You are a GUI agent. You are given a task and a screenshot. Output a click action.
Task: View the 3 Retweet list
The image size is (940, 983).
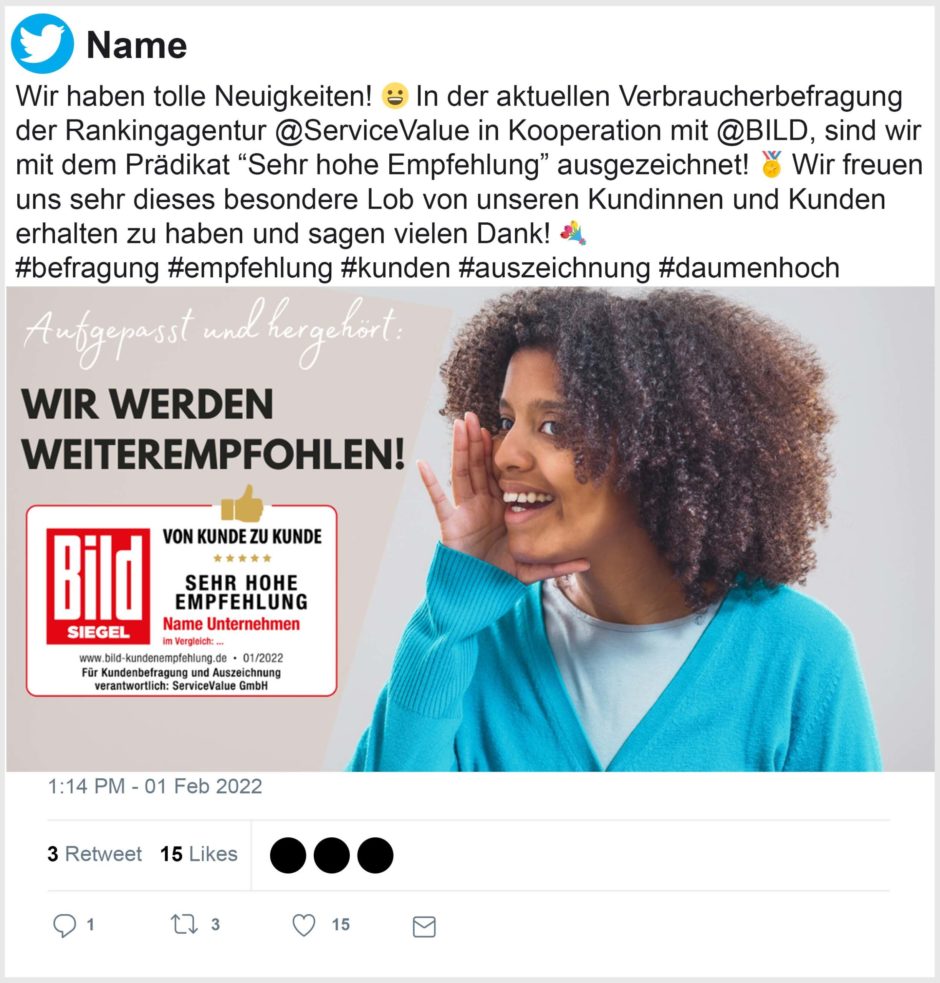click(x=95, y=854)
